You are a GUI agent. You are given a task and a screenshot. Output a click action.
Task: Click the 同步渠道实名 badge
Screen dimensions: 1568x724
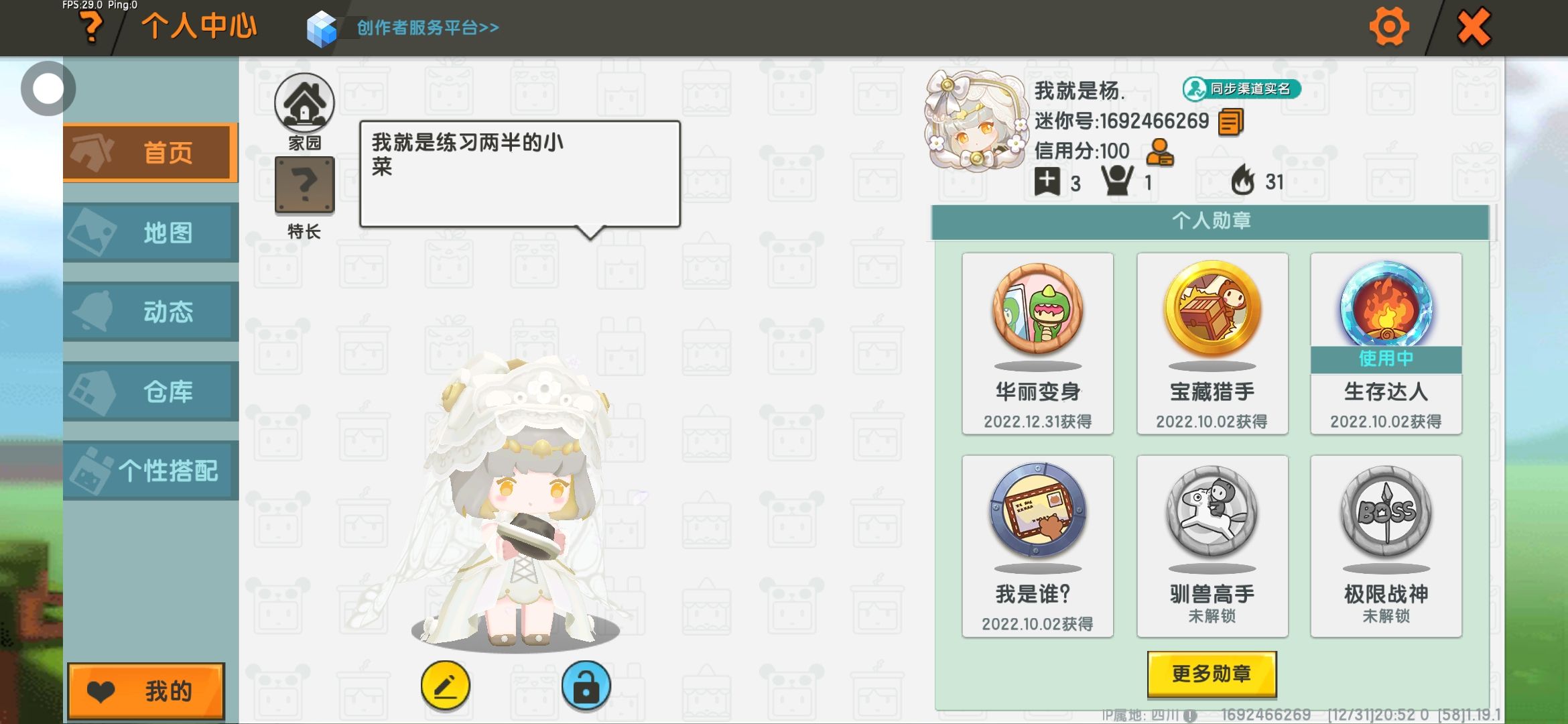coord(1242,88)
